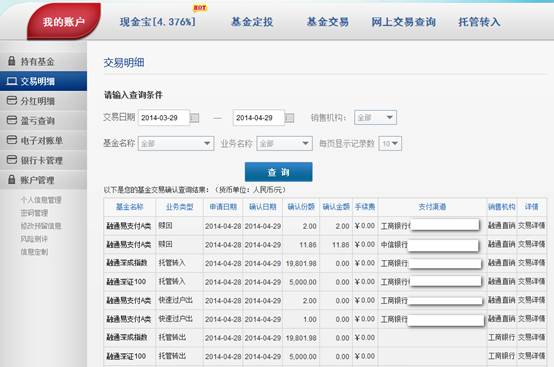554x367 pixels.
Task: Open 风险测评 submenu item
Action: 34,239
